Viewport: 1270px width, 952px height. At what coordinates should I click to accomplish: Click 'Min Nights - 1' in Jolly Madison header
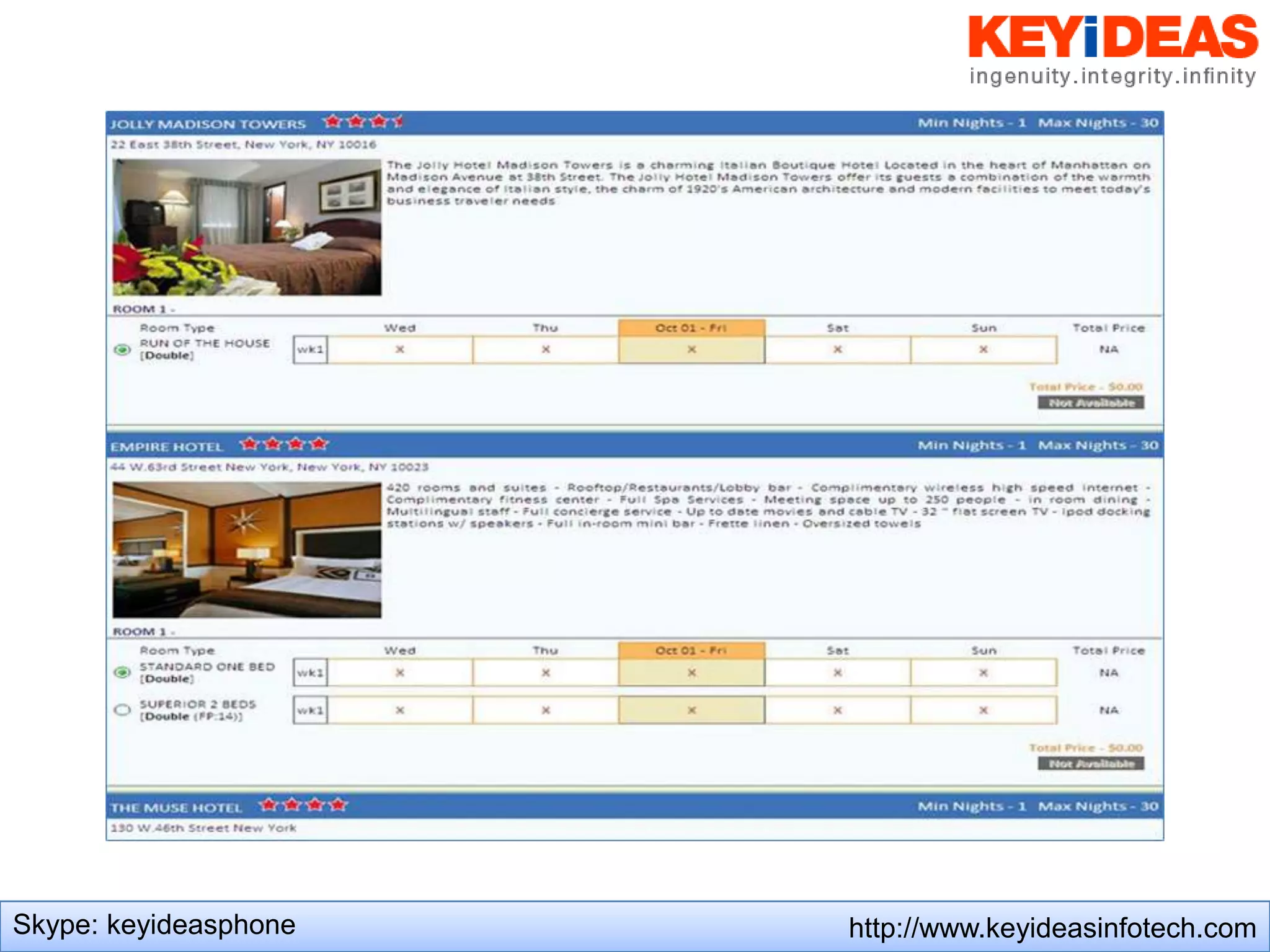972,123
